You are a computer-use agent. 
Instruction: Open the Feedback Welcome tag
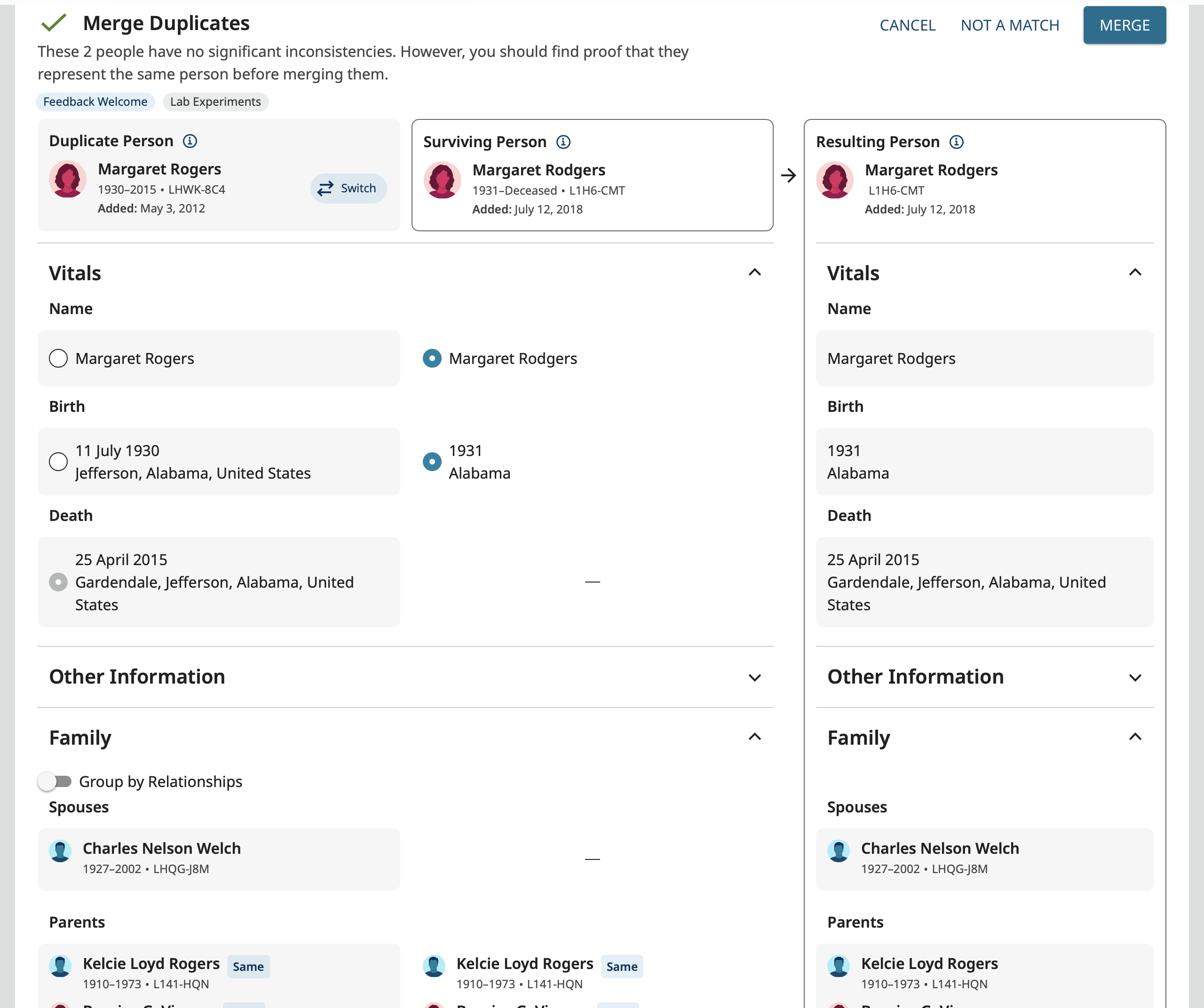point(95,102)
